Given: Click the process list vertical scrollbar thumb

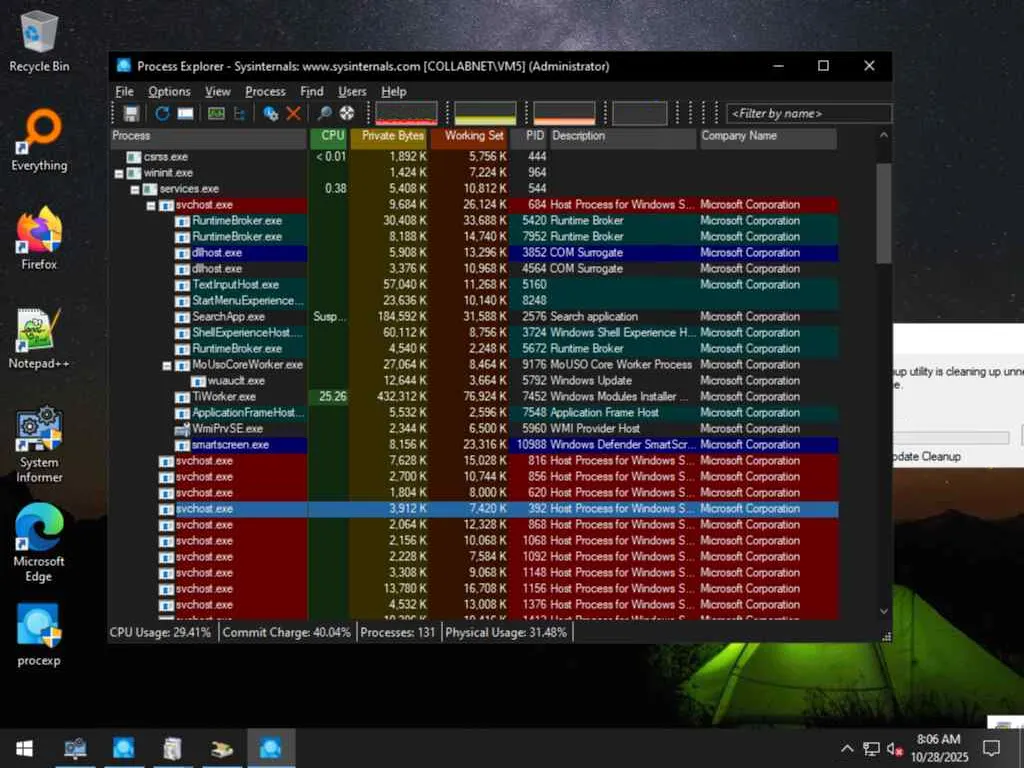Looking at the screenshot, I should [x=884, y=214].
